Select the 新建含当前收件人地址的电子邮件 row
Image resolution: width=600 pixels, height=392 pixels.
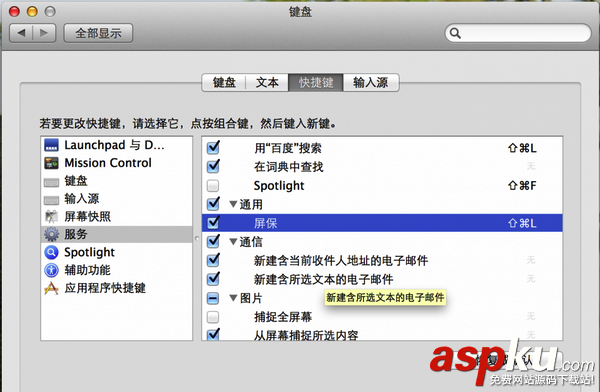(382, 261)
